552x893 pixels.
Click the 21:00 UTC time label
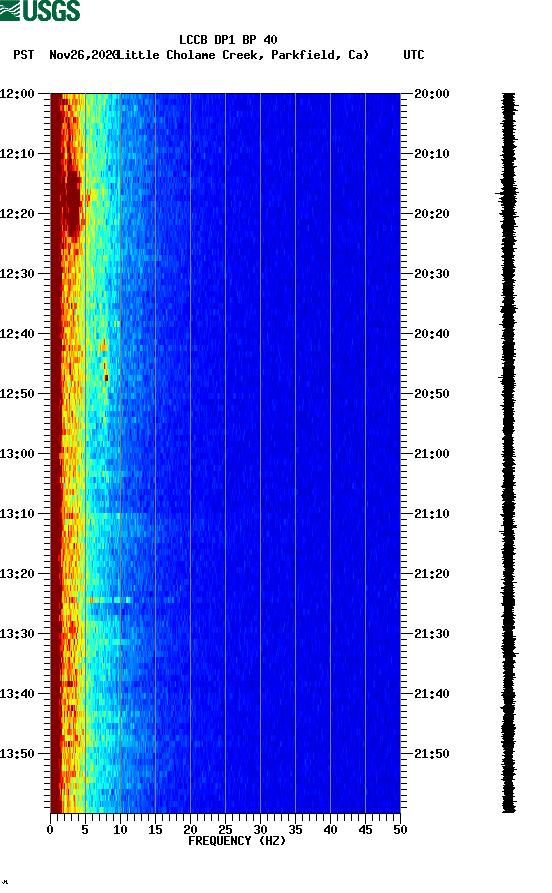click(x=432, y=454)
